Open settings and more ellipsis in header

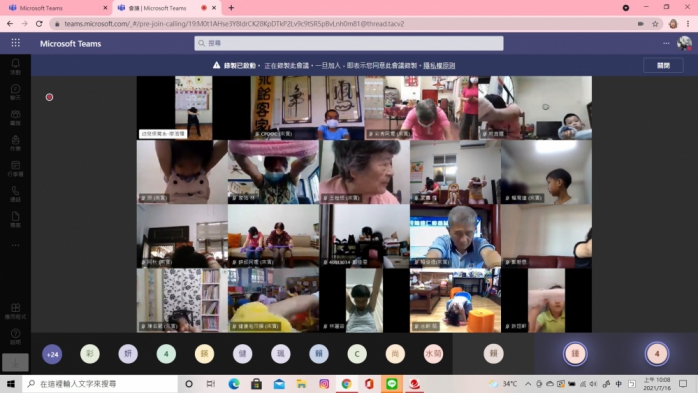(666, 43)
